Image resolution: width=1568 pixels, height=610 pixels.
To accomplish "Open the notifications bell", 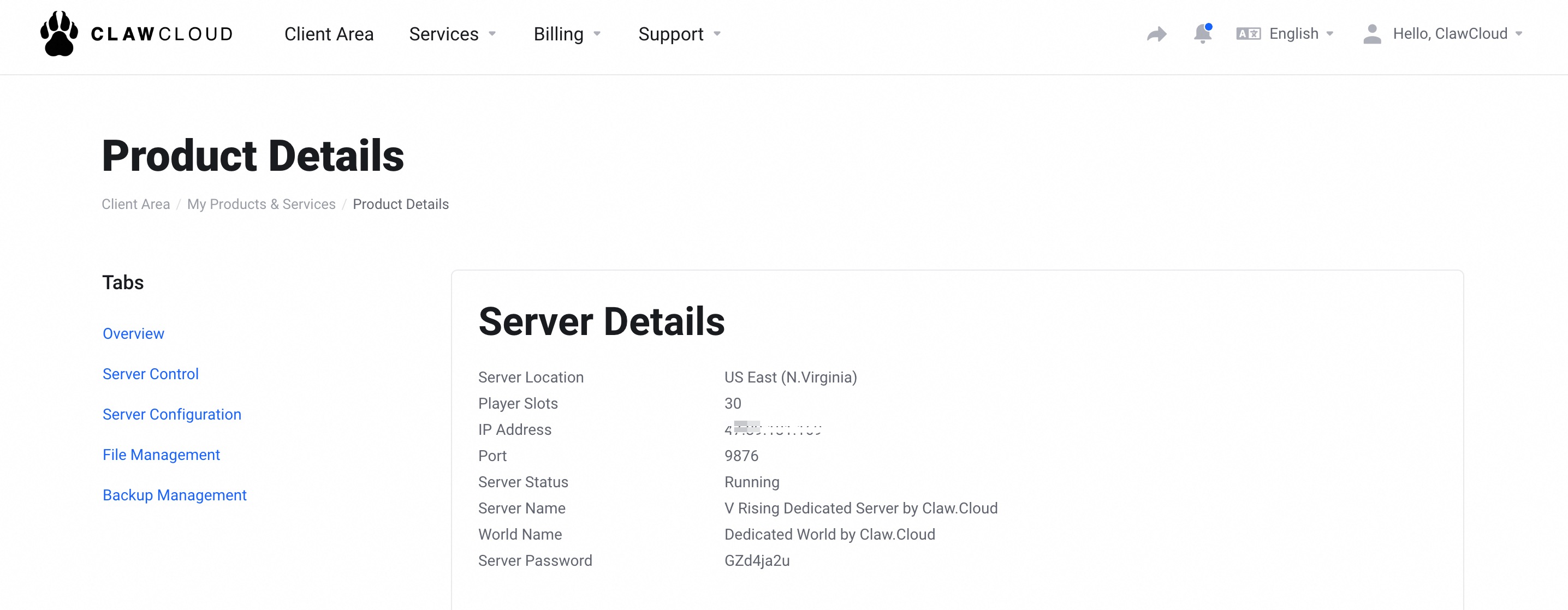I will point(1202,33).
